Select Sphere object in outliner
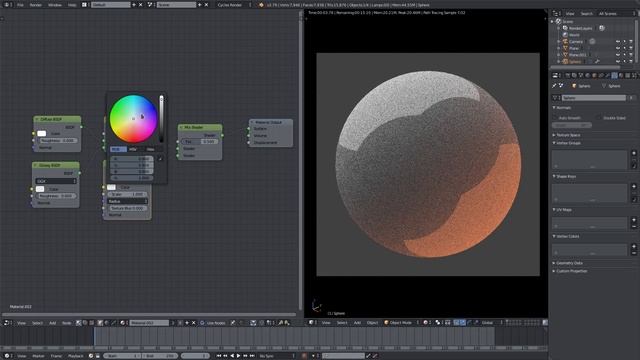 pyautogui.click(x=575, y=62)
